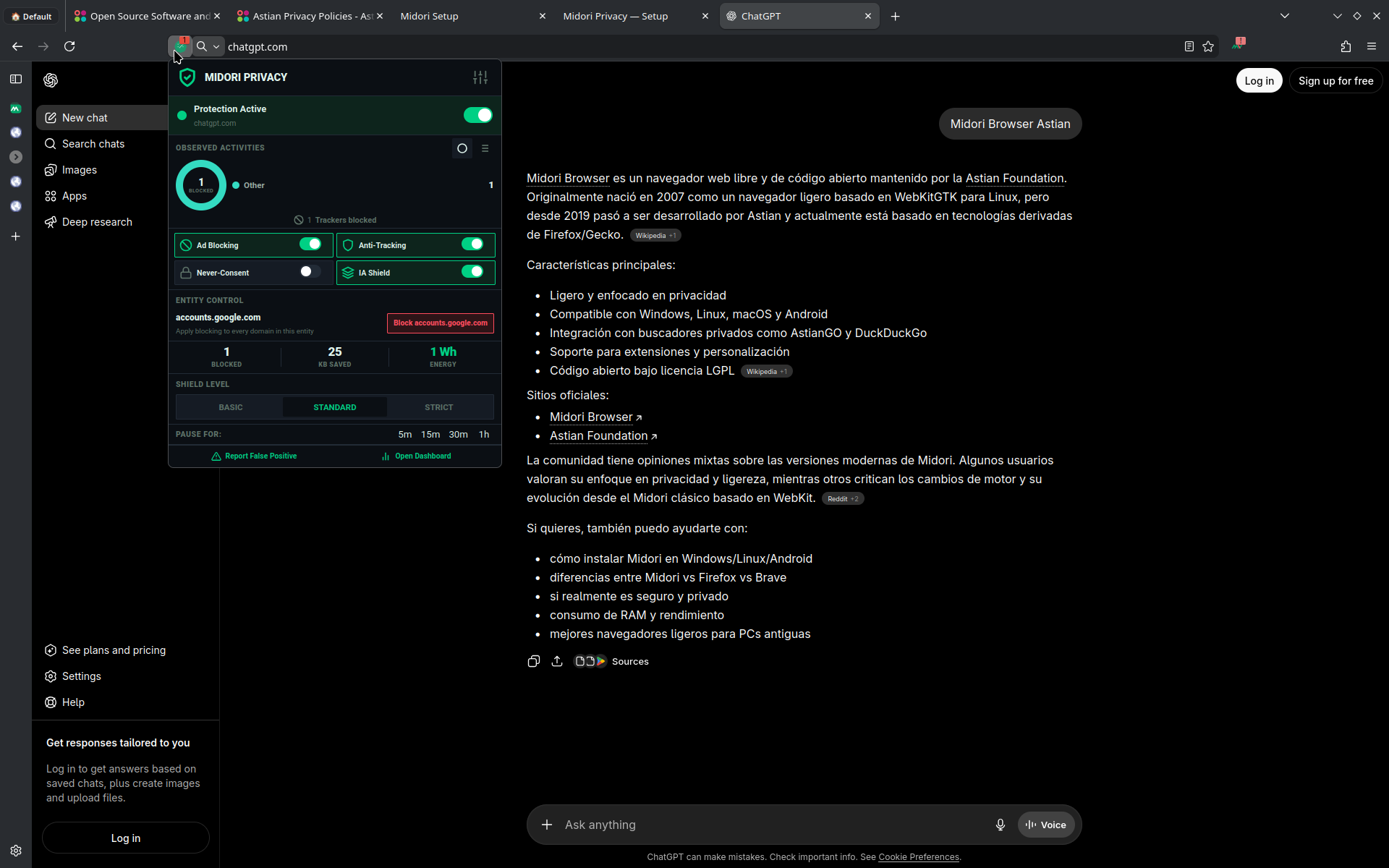The width and height of the screenshot is (1389, 868).
Task: Click the Search chats magnifier item
Action: [x=103, y=144]
